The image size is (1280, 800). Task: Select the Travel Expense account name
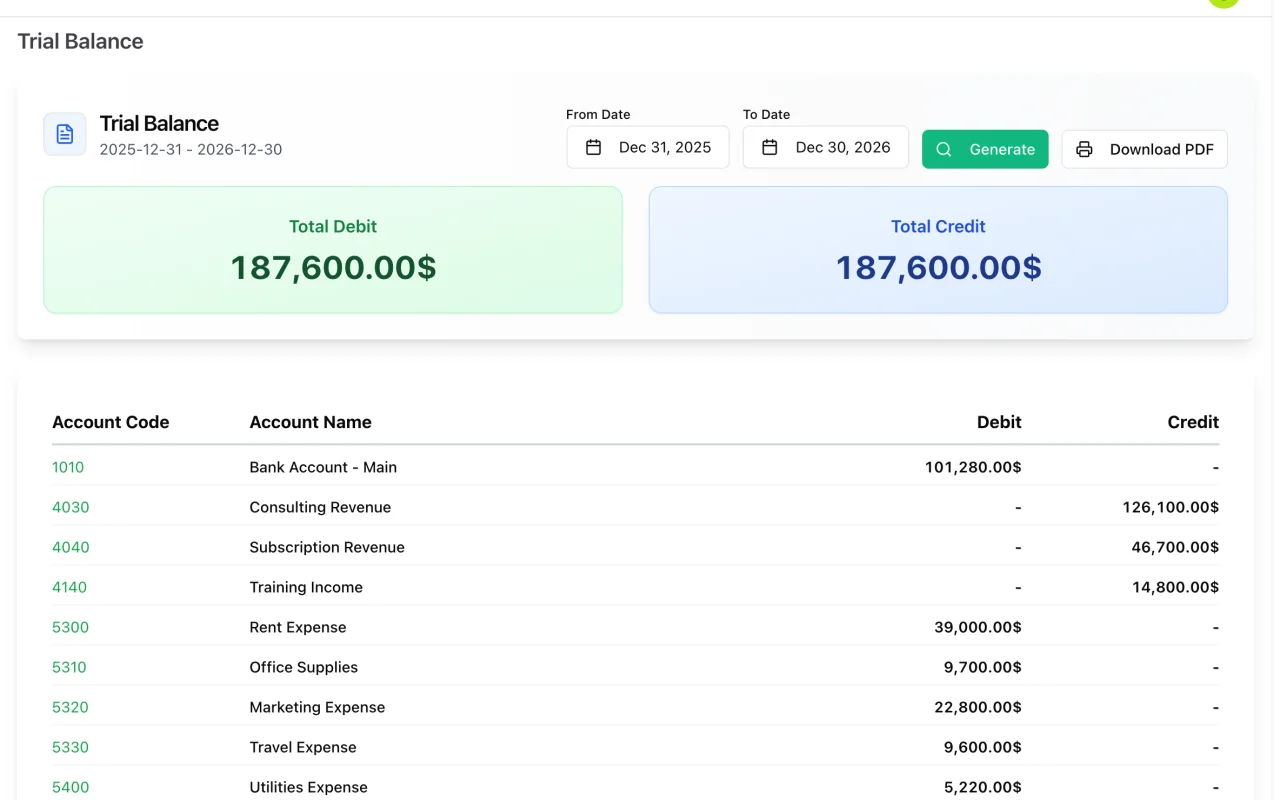[x=303, y=747]
